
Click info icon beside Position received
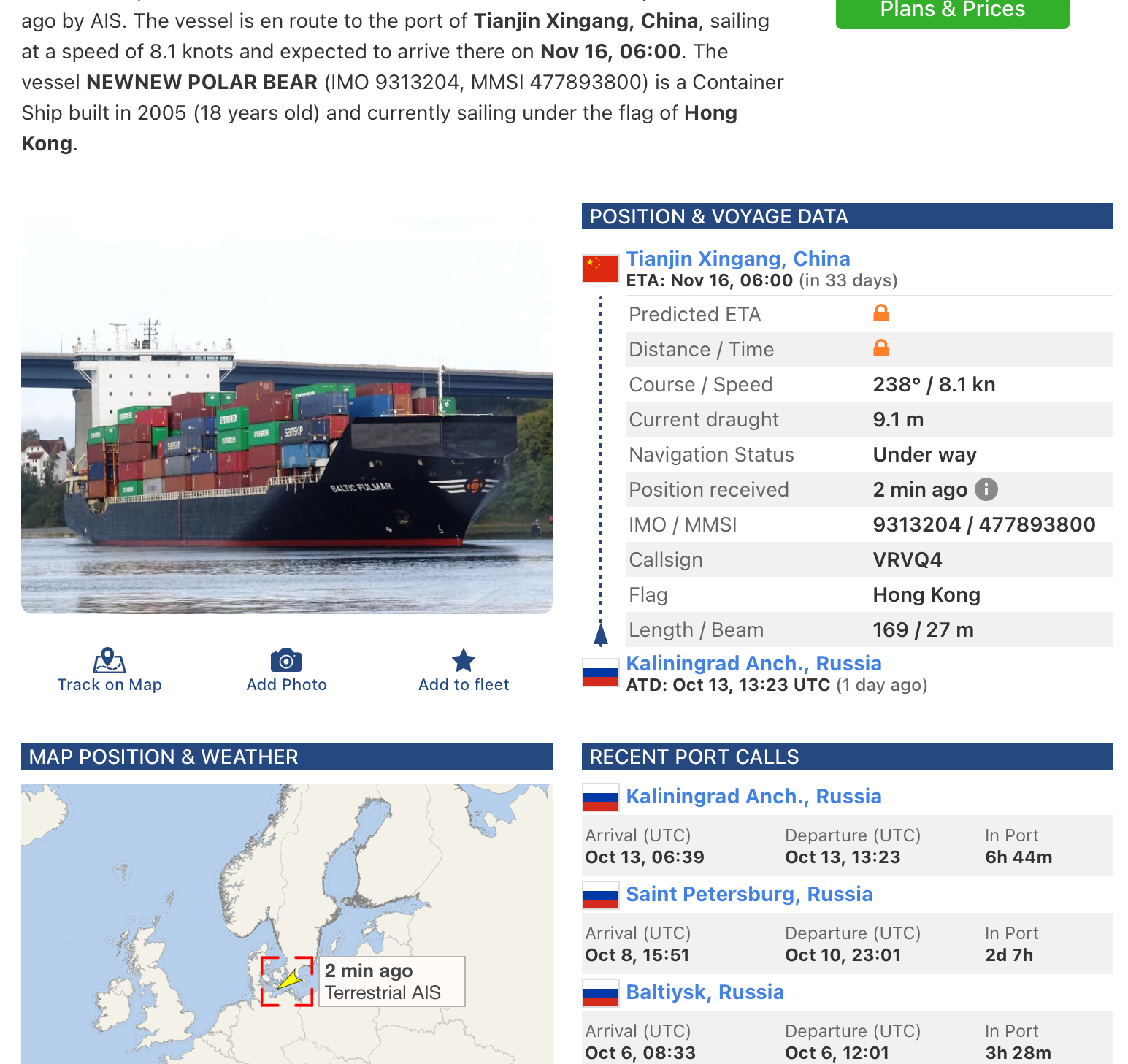[x=986, y=489]
